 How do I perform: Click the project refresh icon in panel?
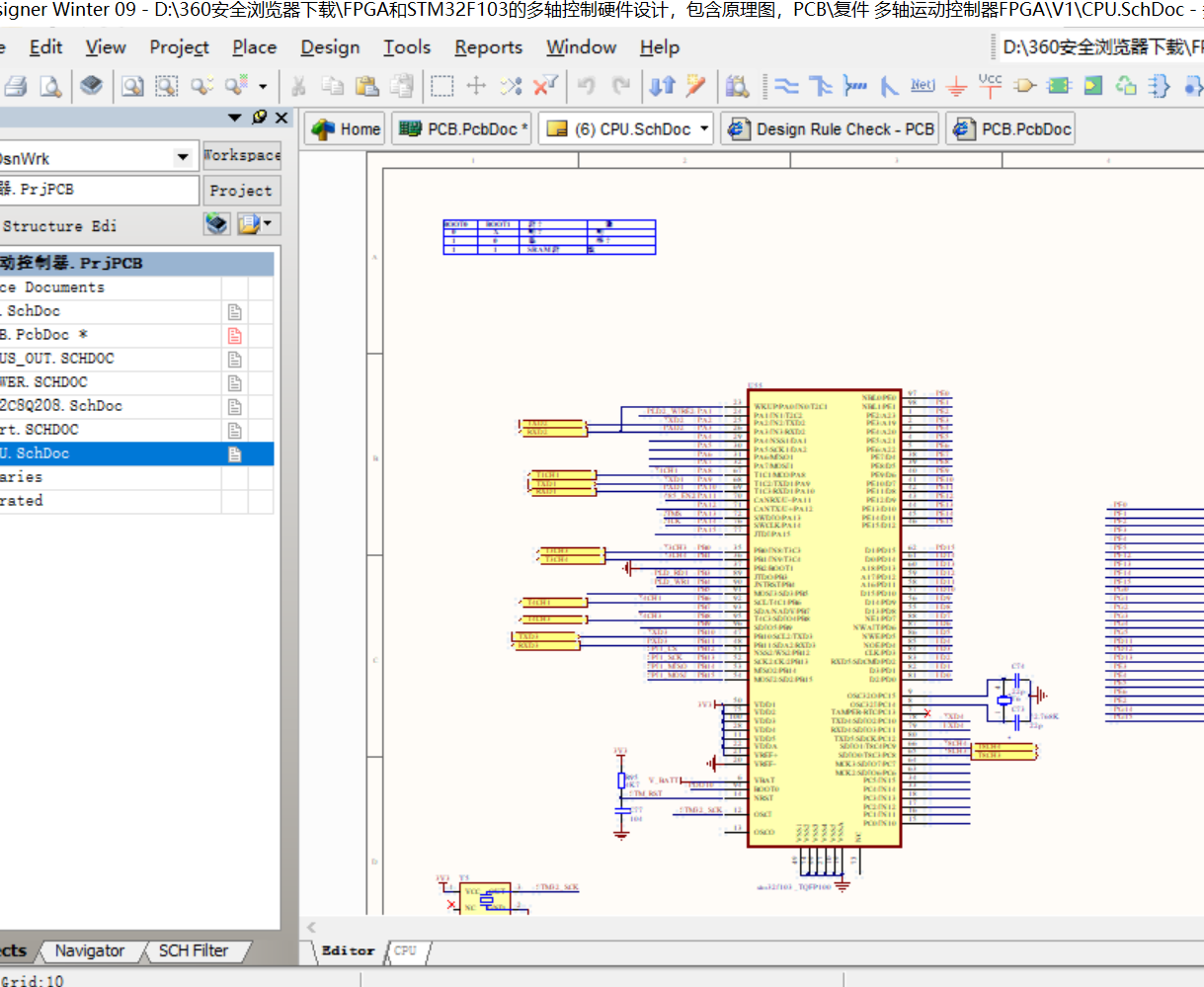click(x=217, y=224)
